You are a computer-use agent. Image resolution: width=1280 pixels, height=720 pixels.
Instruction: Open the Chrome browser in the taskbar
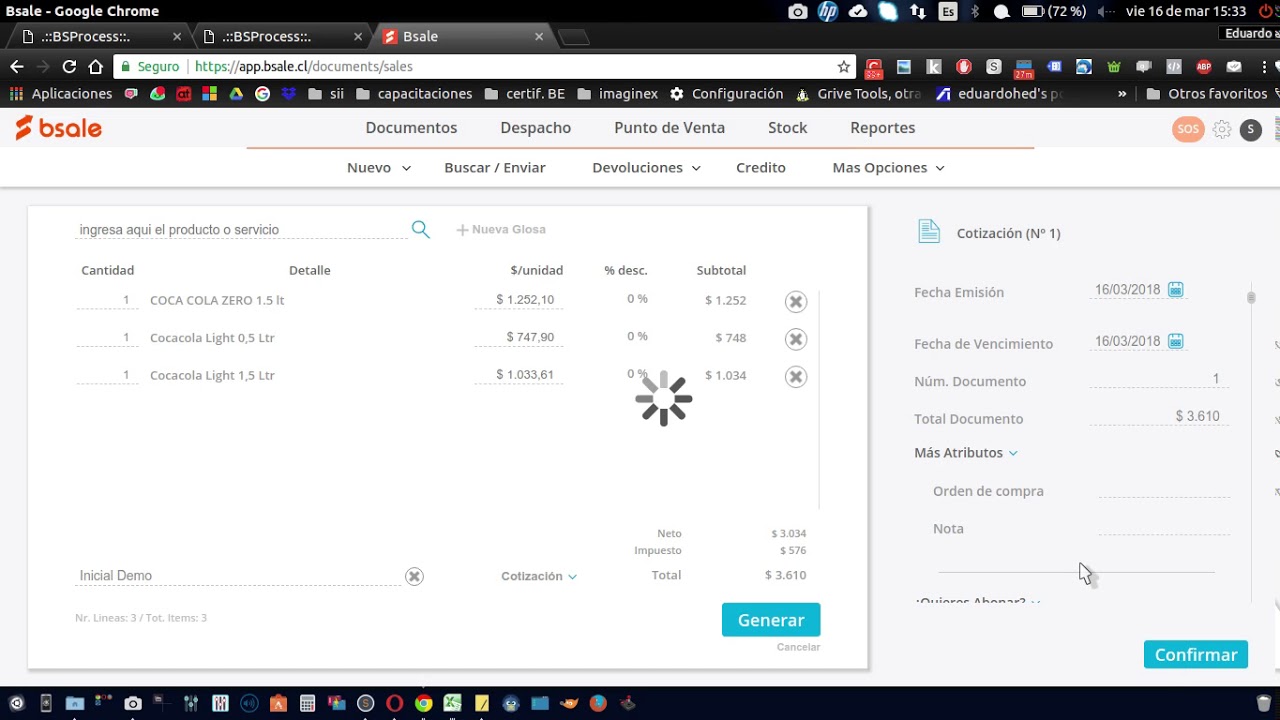[423, 703]
